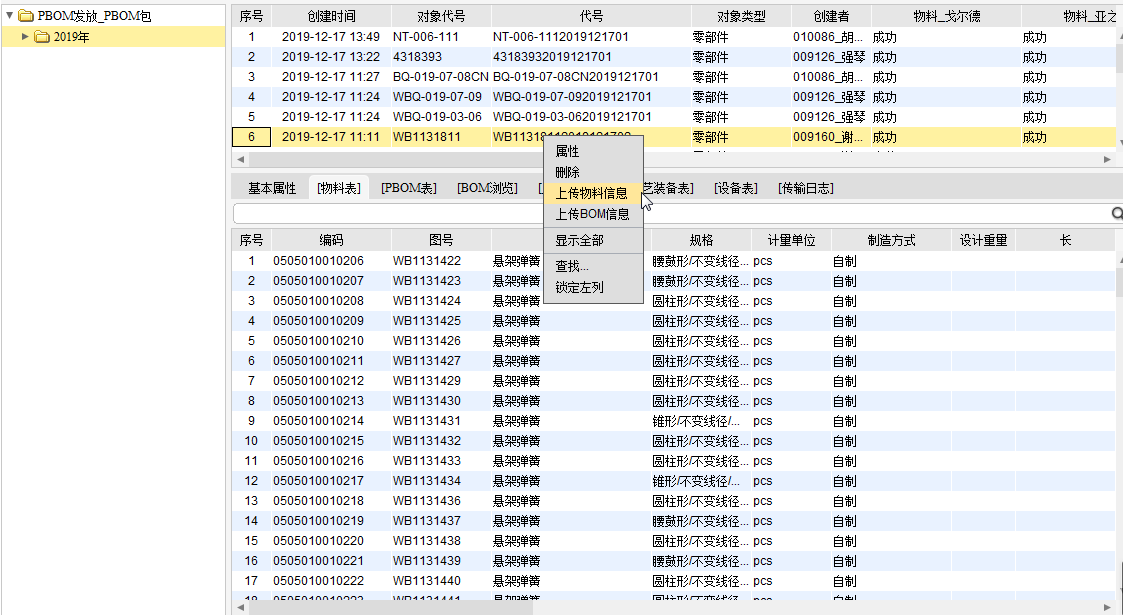The image size is (1123, 615).
Task: Click the upper table's left scroll arrow
Action: (238, 160)
